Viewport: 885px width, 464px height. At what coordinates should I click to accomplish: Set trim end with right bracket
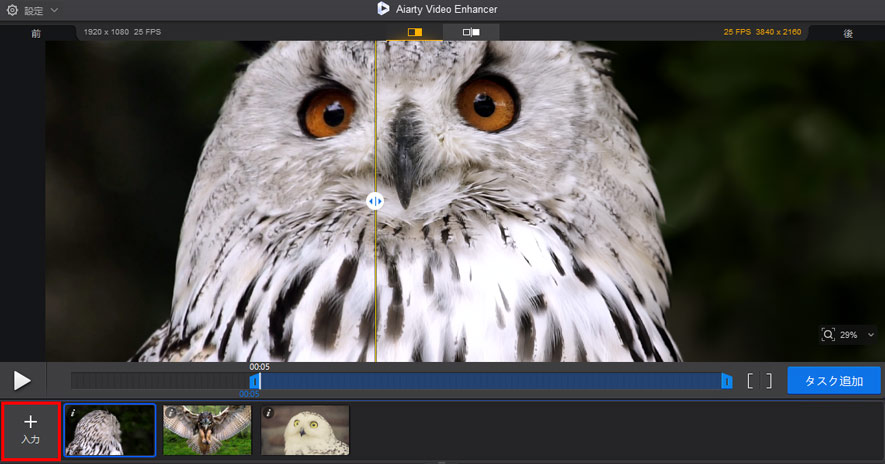(x=769, y=381)
